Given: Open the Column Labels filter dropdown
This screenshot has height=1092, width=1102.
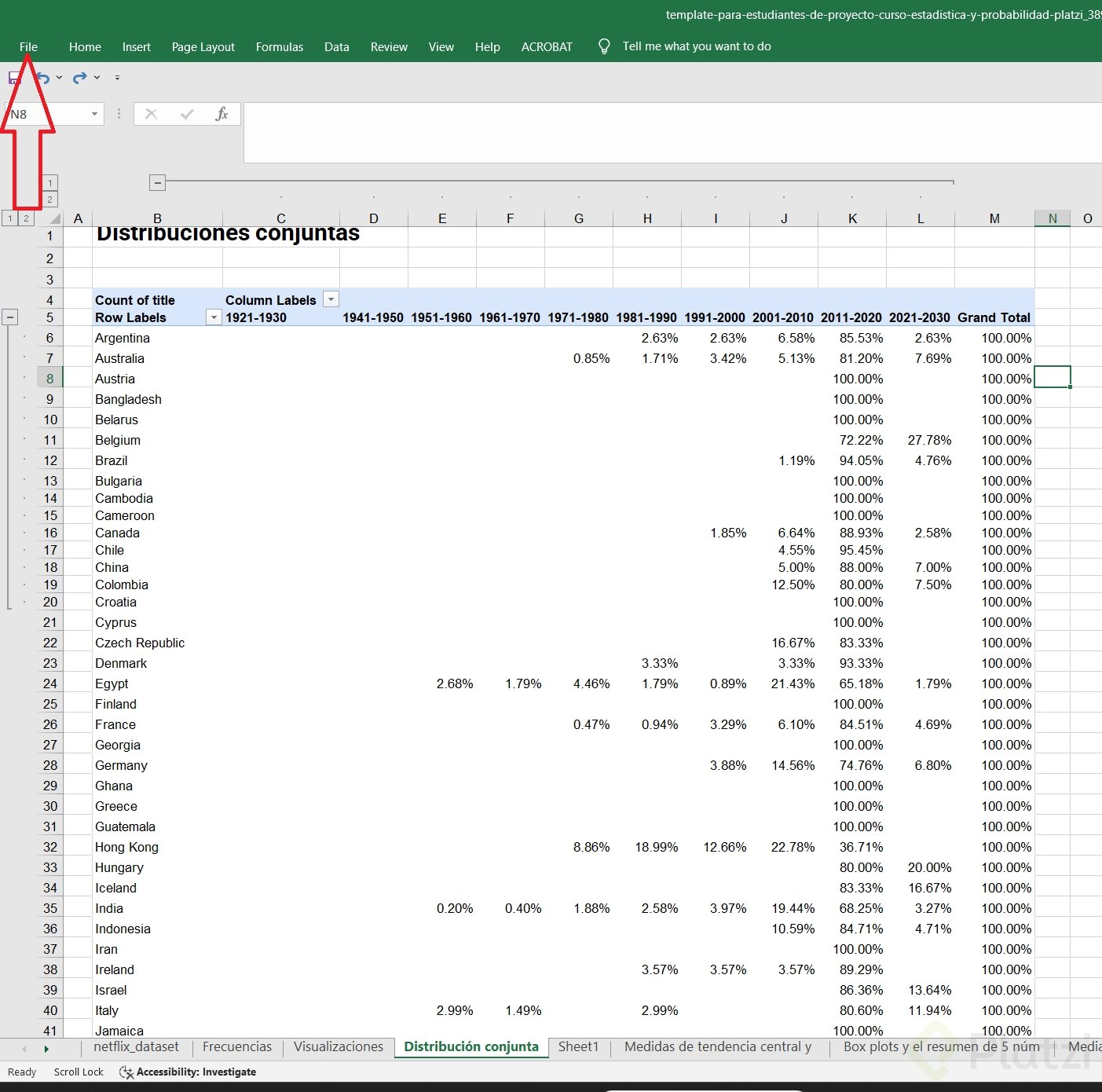Looking at the screenshot, I should (331, 299).
